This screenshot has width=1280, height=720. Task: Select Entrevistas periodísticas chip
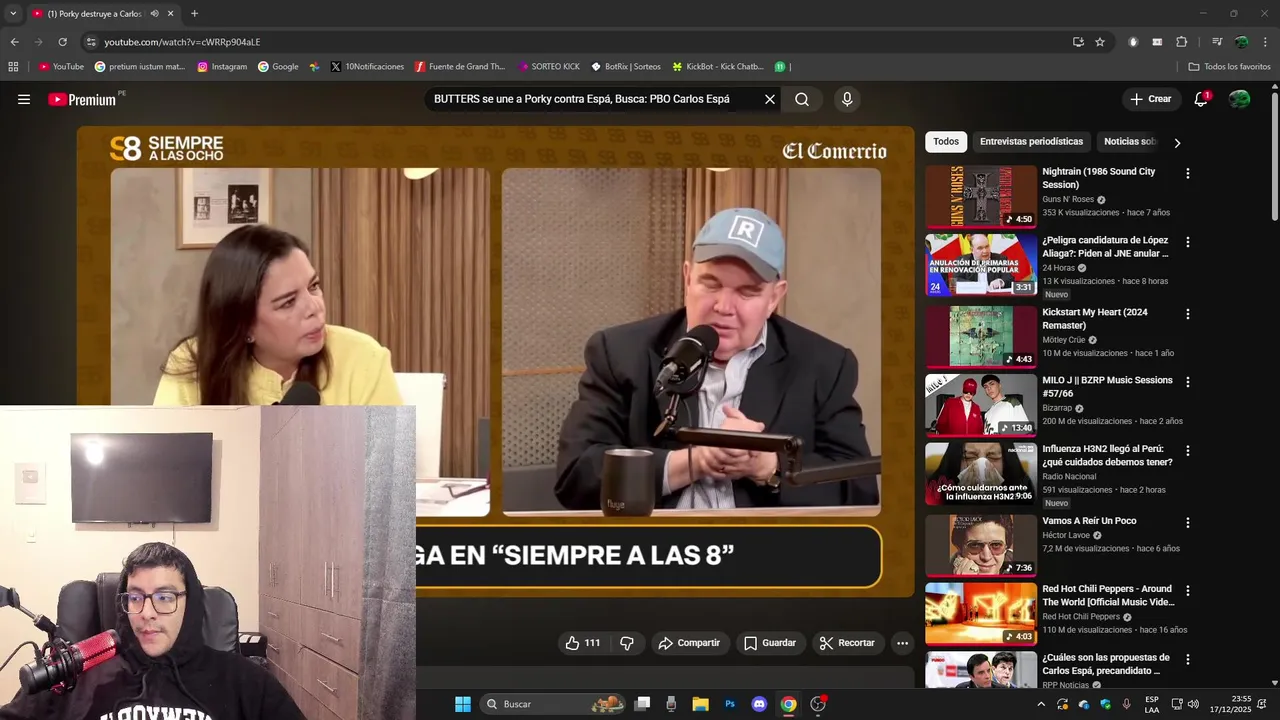pos(1031,142)
